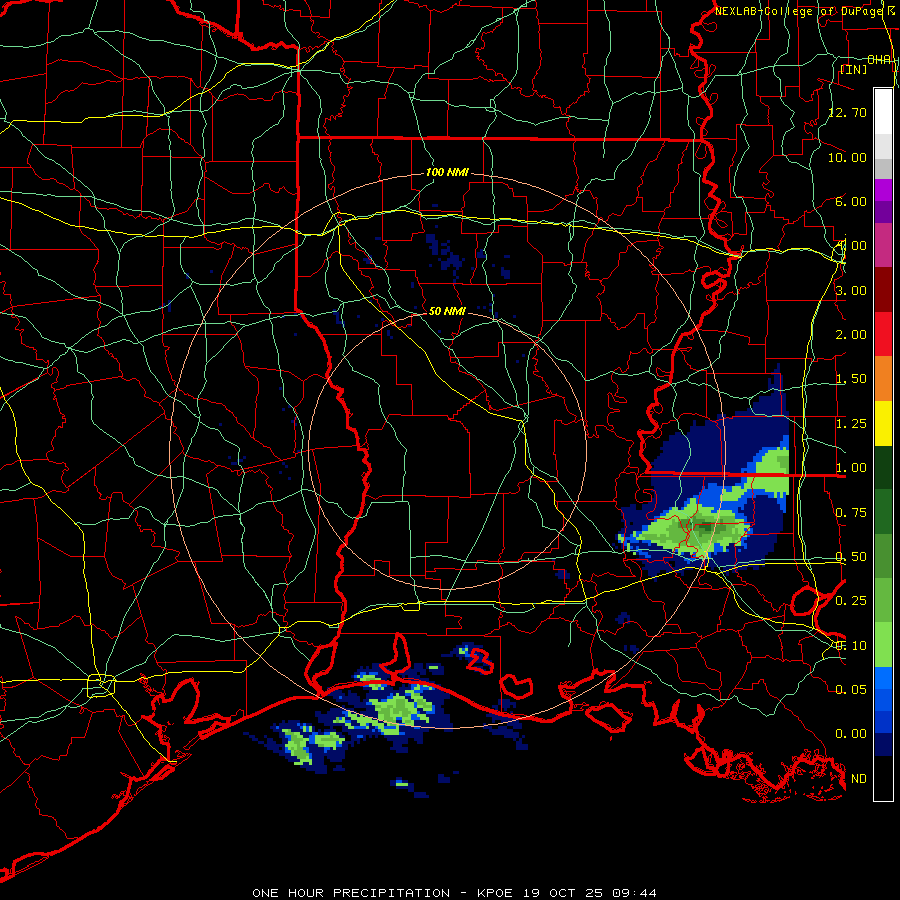Click the 0.75 legend value
Viewport: 900px width, 900px height.
point(851,513)
